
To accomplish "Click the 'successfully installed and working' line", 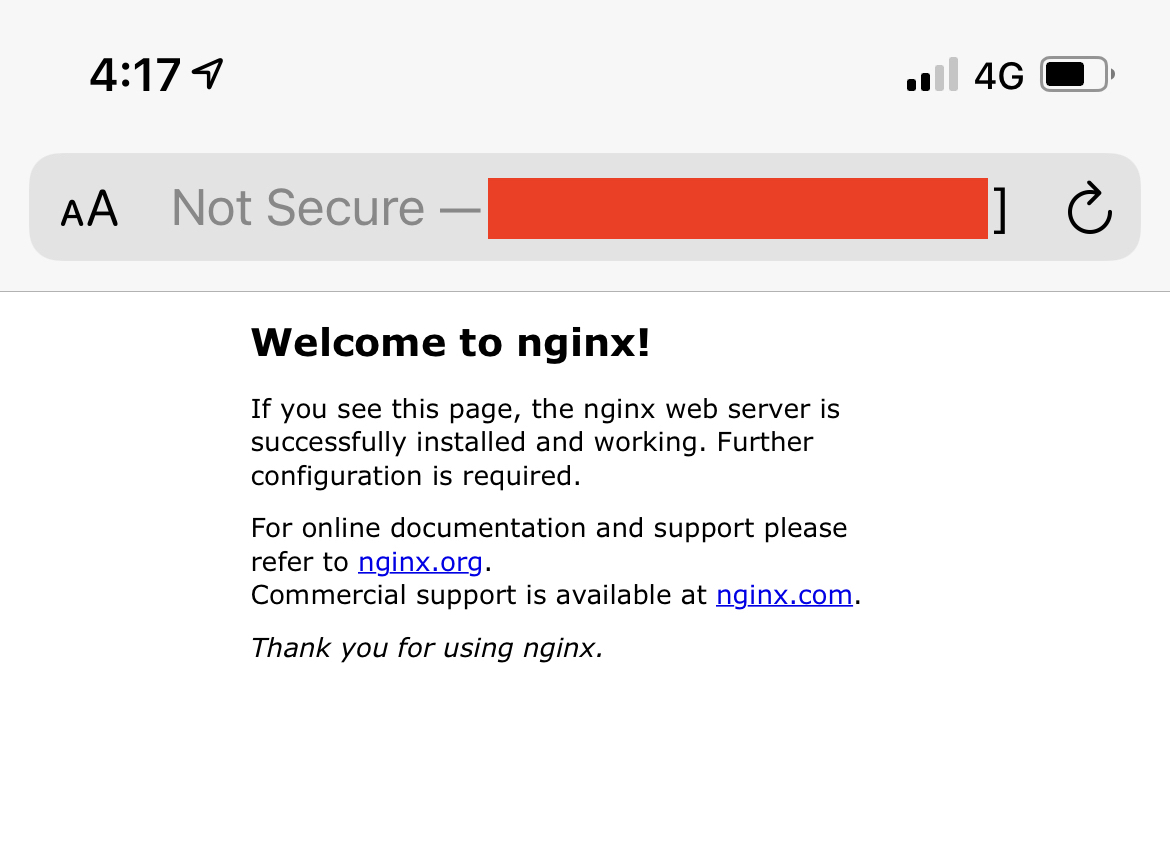I will pyautogui.click(x=532, y=442).
